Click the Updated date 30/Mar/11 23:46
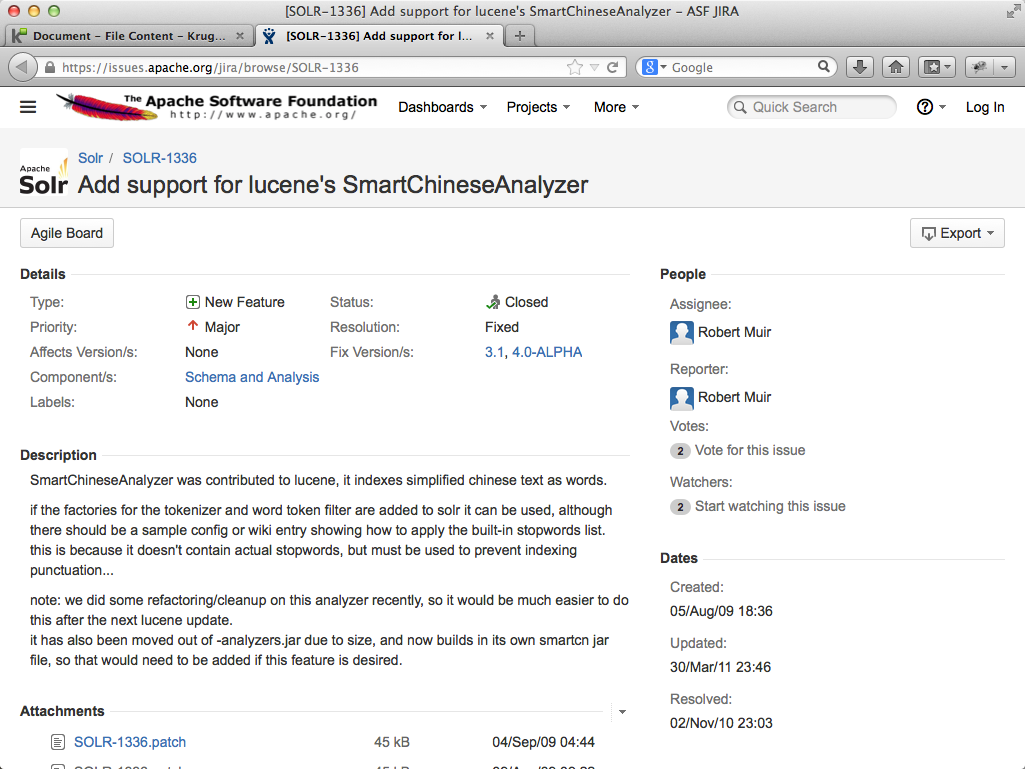The image size is (1025, 769). coord(720,668)
